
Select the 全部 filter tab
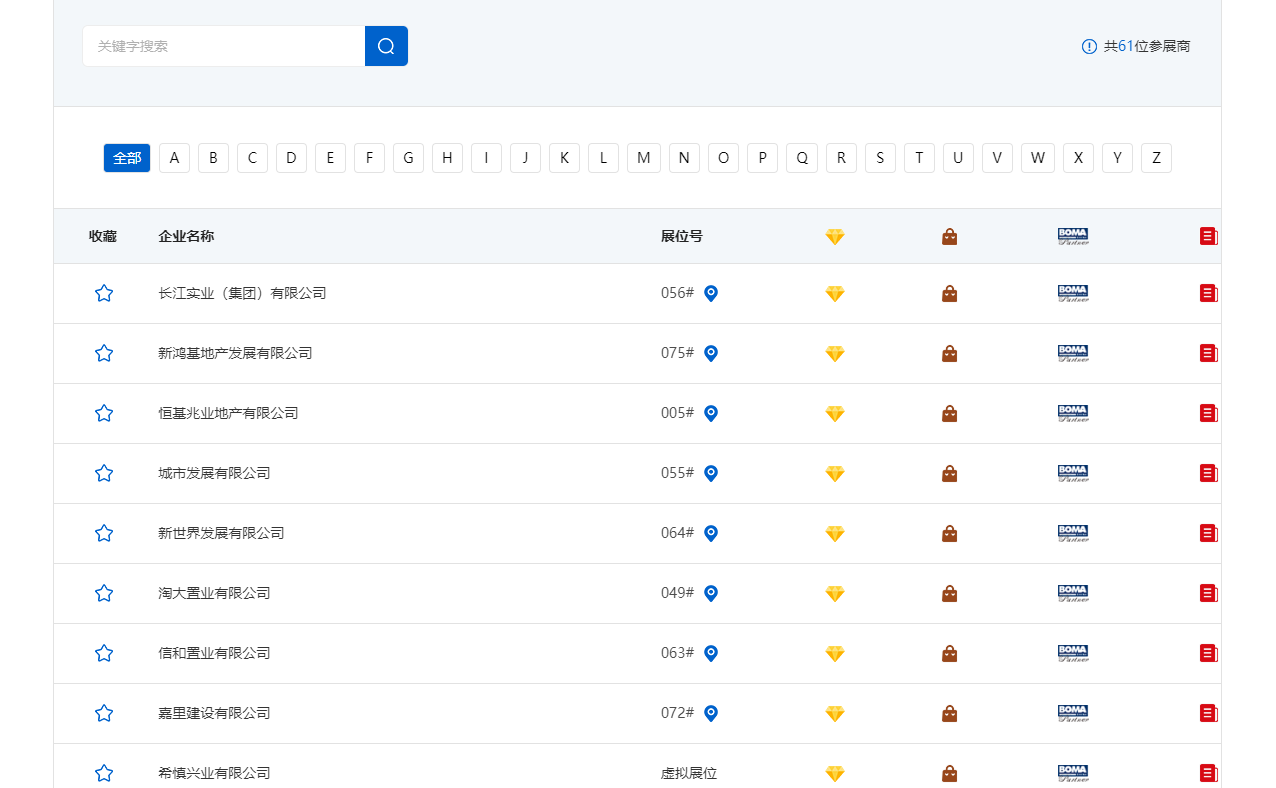[x=127, y=158]
